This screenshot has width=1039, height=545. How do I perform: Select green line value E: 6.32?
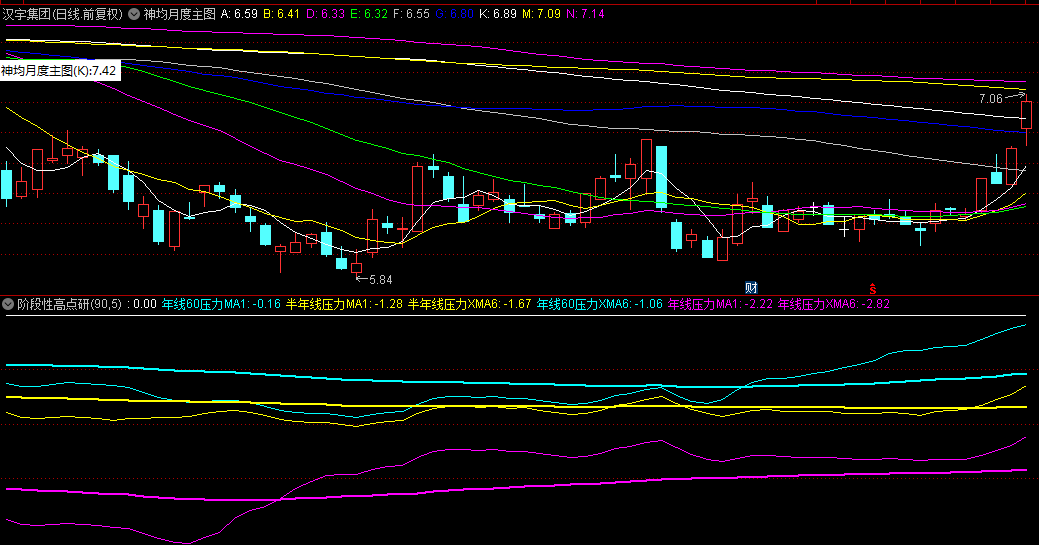click(x=369, y=14)
